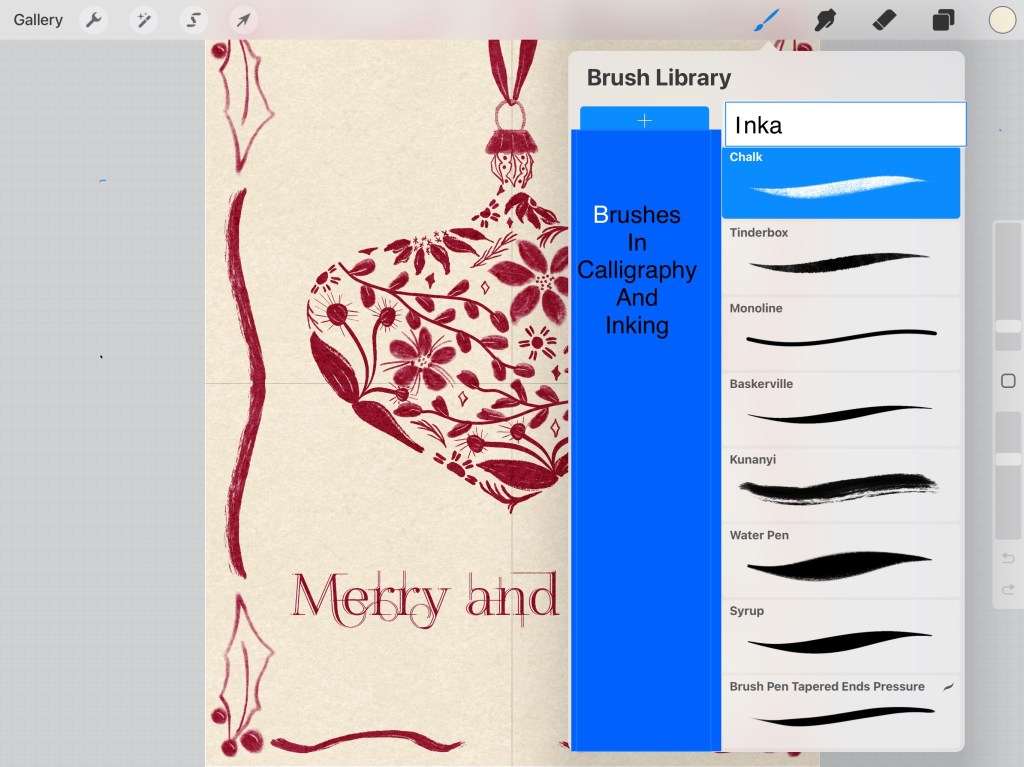Tap the Brush tool icon
Viewport: 1024px width, 767px height.
click(766, 20)
